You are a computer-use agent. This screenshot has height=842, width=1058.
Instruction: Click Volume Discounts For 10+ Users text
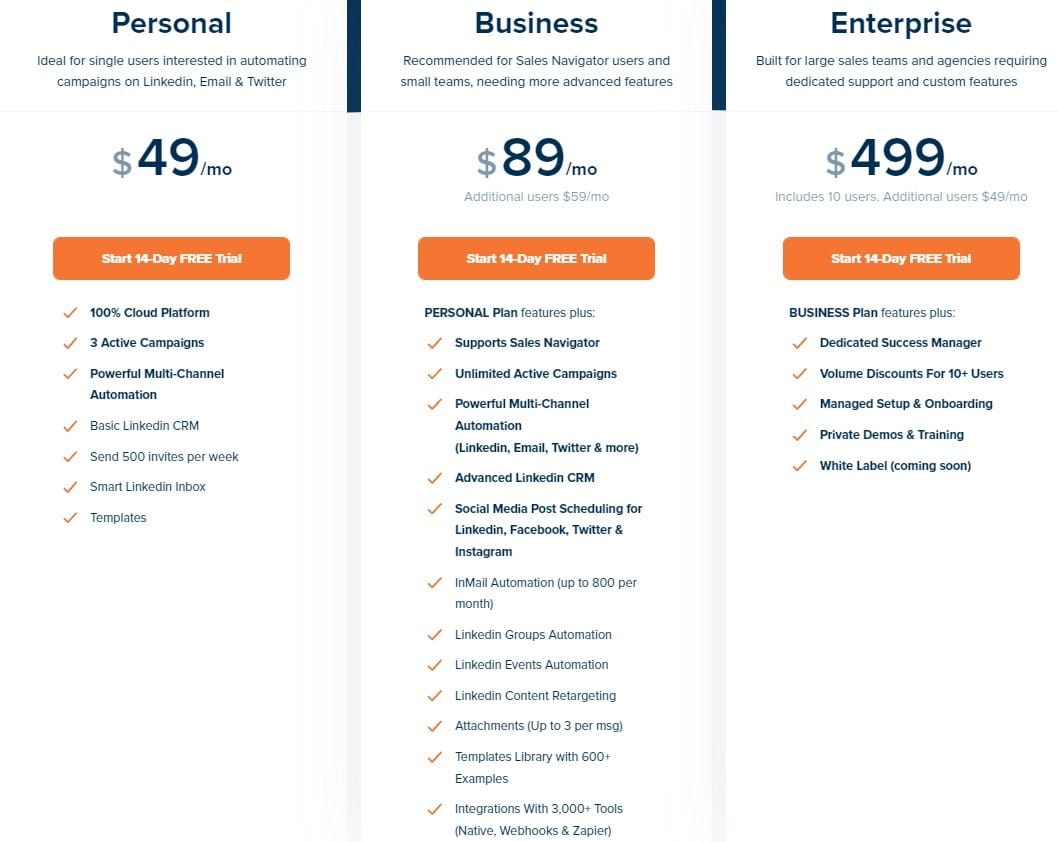[912, 374]
